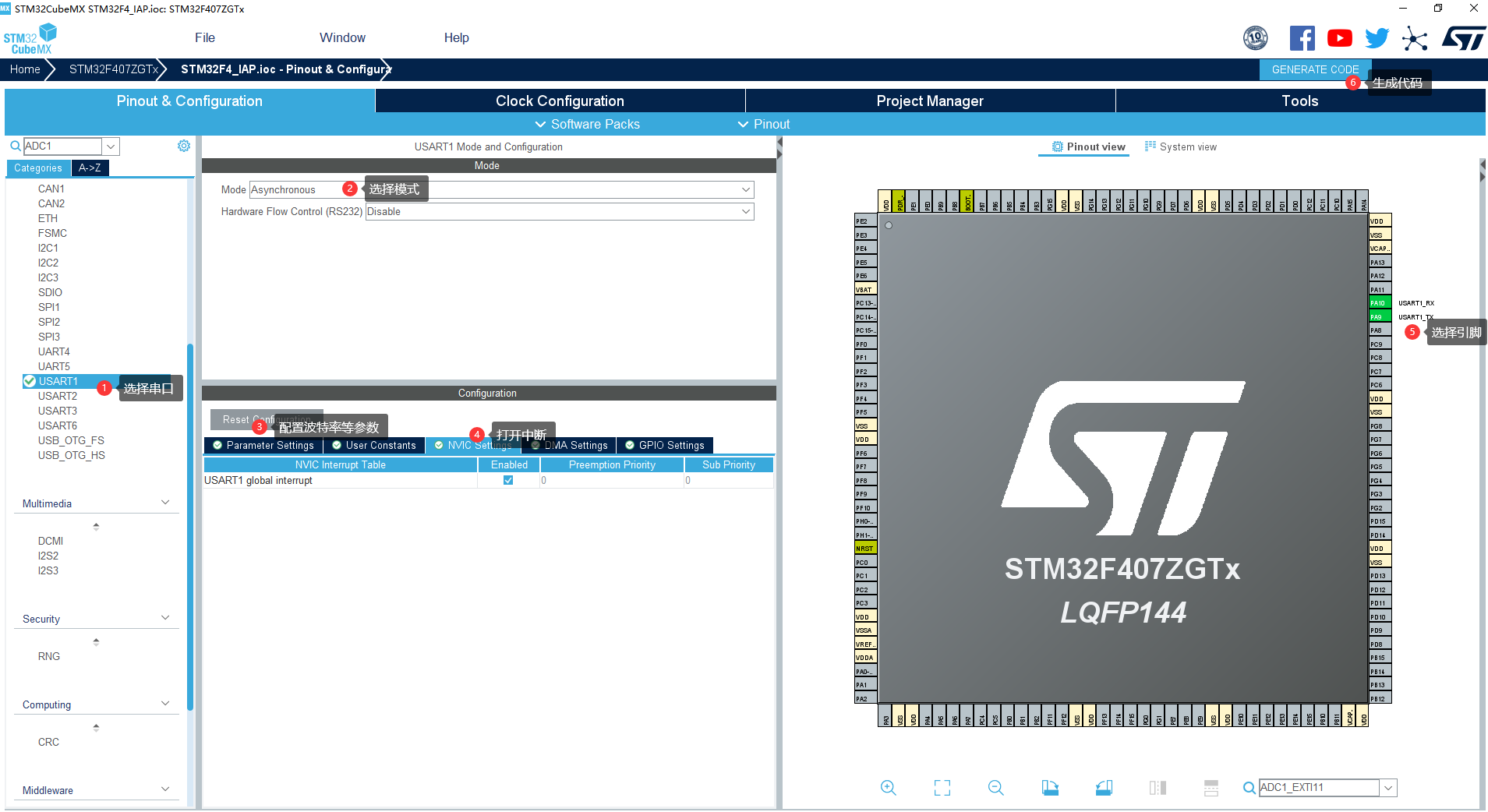The image size is (1488, 812).
Task: Select the NRST pin on chip
Action: (865, 549)
